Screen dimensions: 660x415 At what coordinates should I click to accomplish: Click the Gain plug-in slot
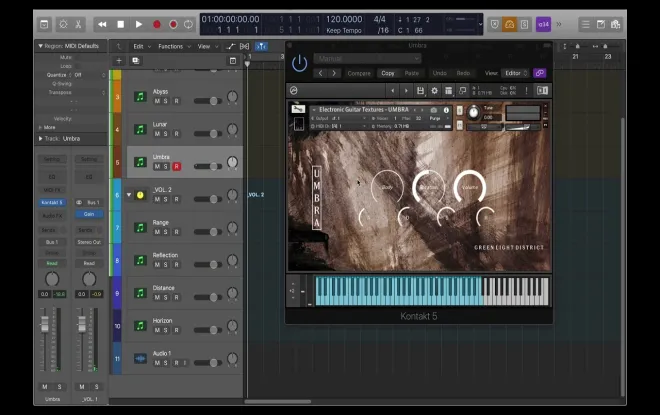(89, 214)
